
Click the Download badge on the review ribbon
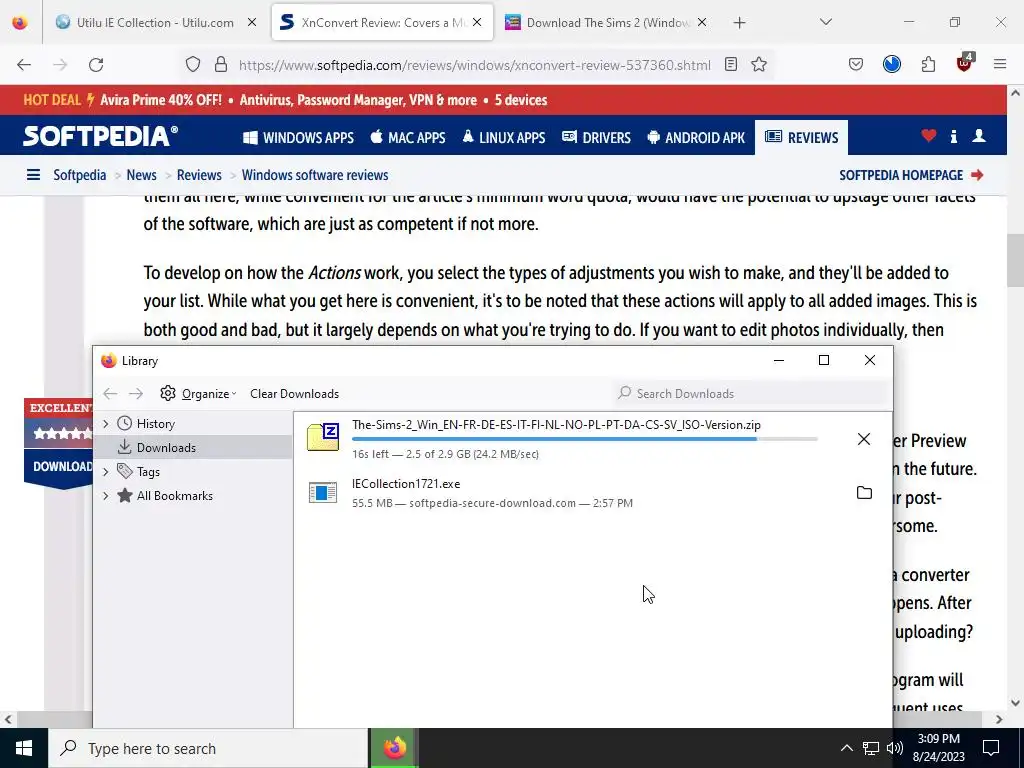[x=59, y=466]
